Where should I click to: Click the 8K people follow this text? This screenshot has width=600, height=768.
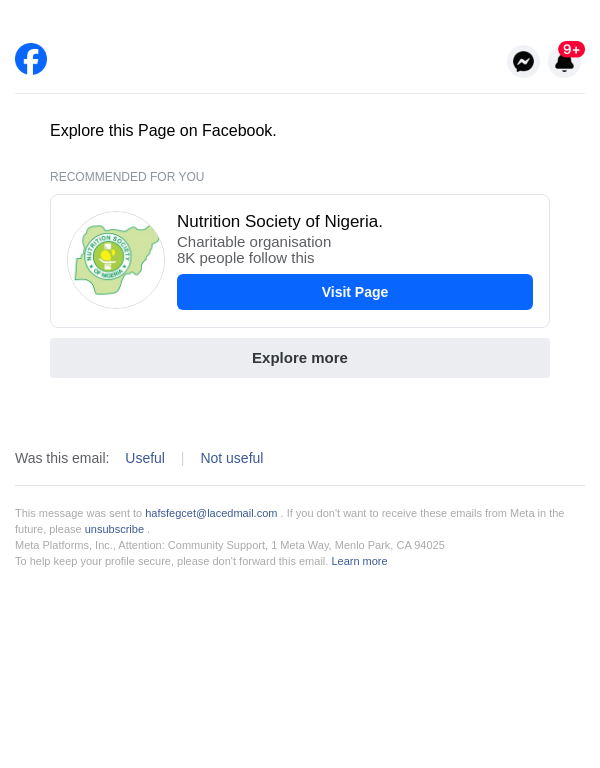coord(246,258)
